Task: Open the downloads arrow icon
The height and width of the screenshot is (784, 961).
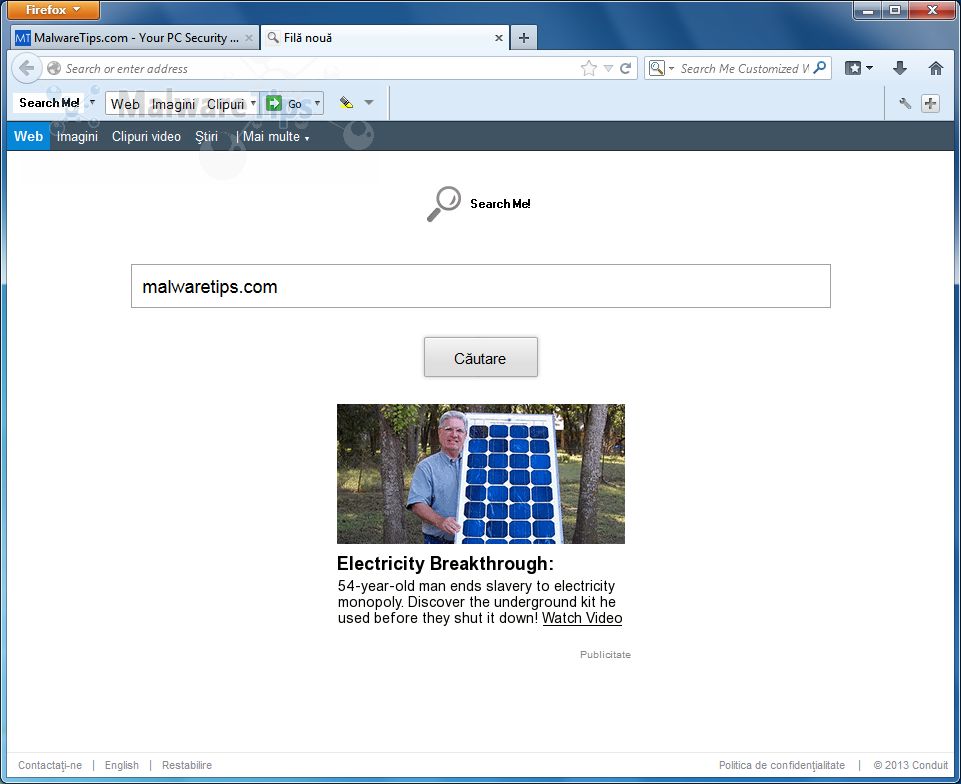Action: pyautogui.click(x=899, y=68)
